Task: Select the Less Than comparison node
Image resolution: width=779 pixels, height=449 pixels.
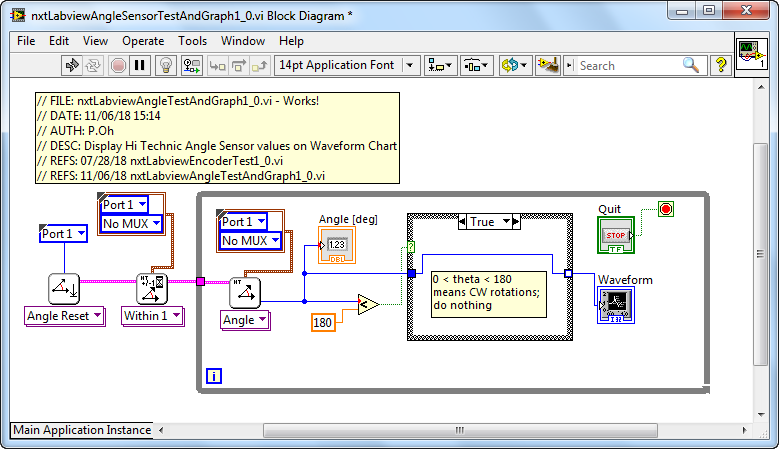Action: 368,304
